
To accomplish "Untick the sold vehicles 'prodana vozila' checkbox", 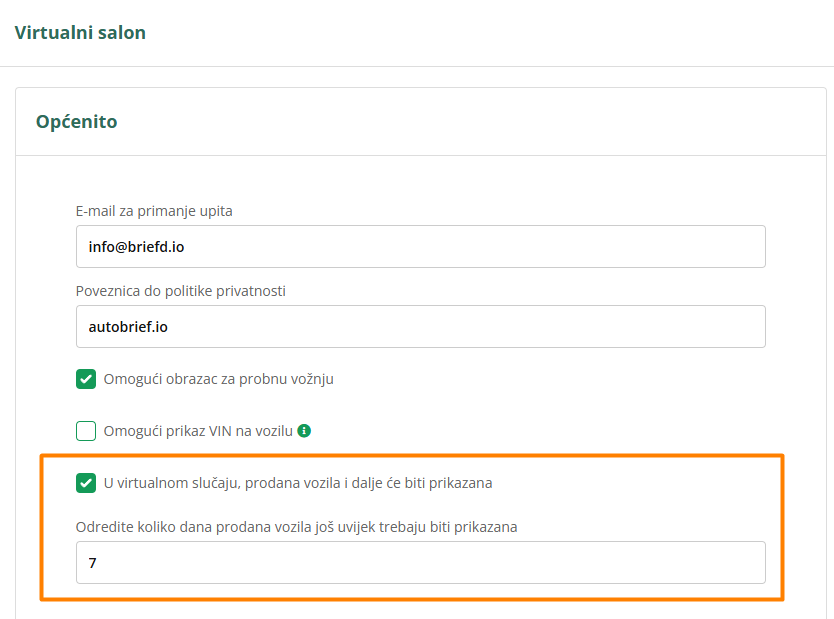I will point(86,483).
